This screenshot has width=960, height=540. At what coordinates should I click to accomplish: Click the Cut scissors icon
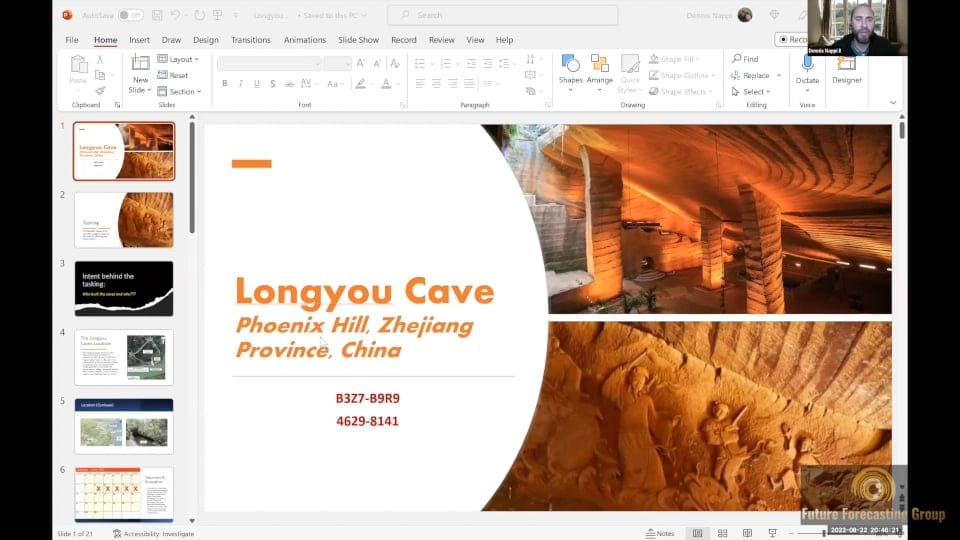[100, 59]
